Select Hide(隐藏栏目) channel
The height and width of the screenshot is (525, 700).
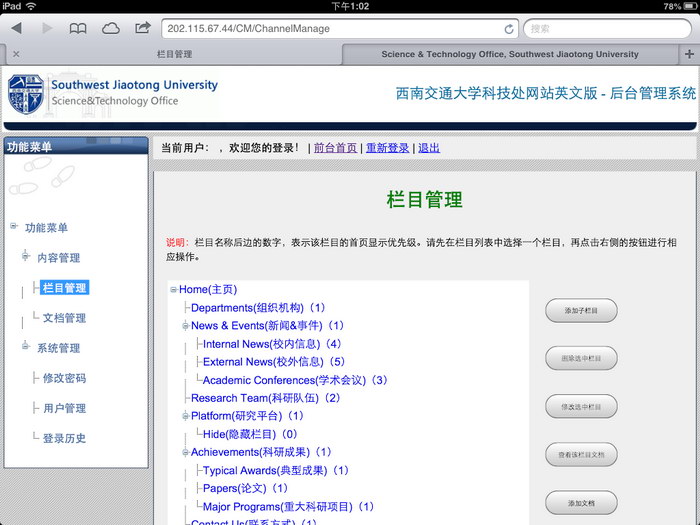tap(250, 434)
